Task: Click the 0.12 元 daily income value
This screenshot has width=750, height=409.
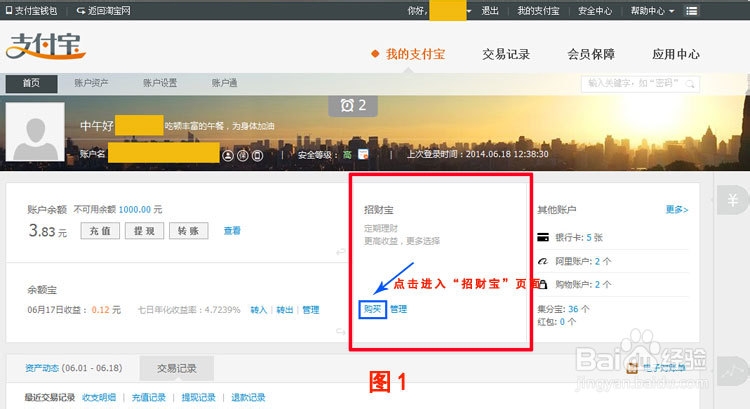Action: (106, 310)
